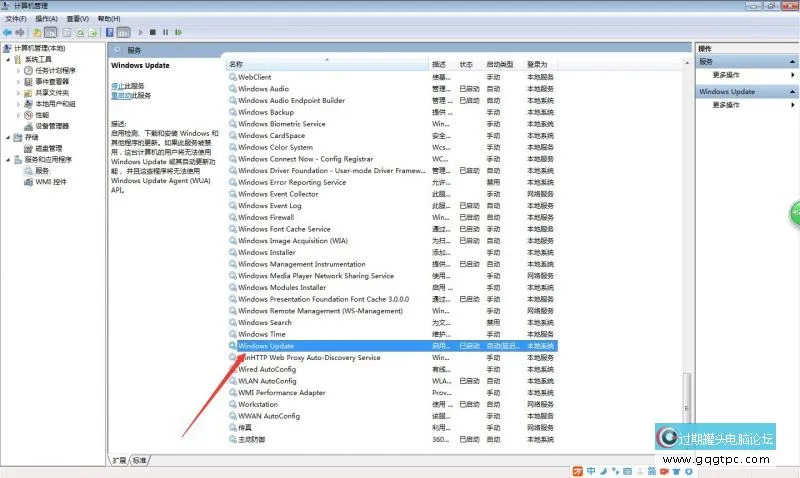The image size is (800, 478).
Task: Expand the 任务计划程序 tree node
Action: pyautogui.click(x=19, y=70)
